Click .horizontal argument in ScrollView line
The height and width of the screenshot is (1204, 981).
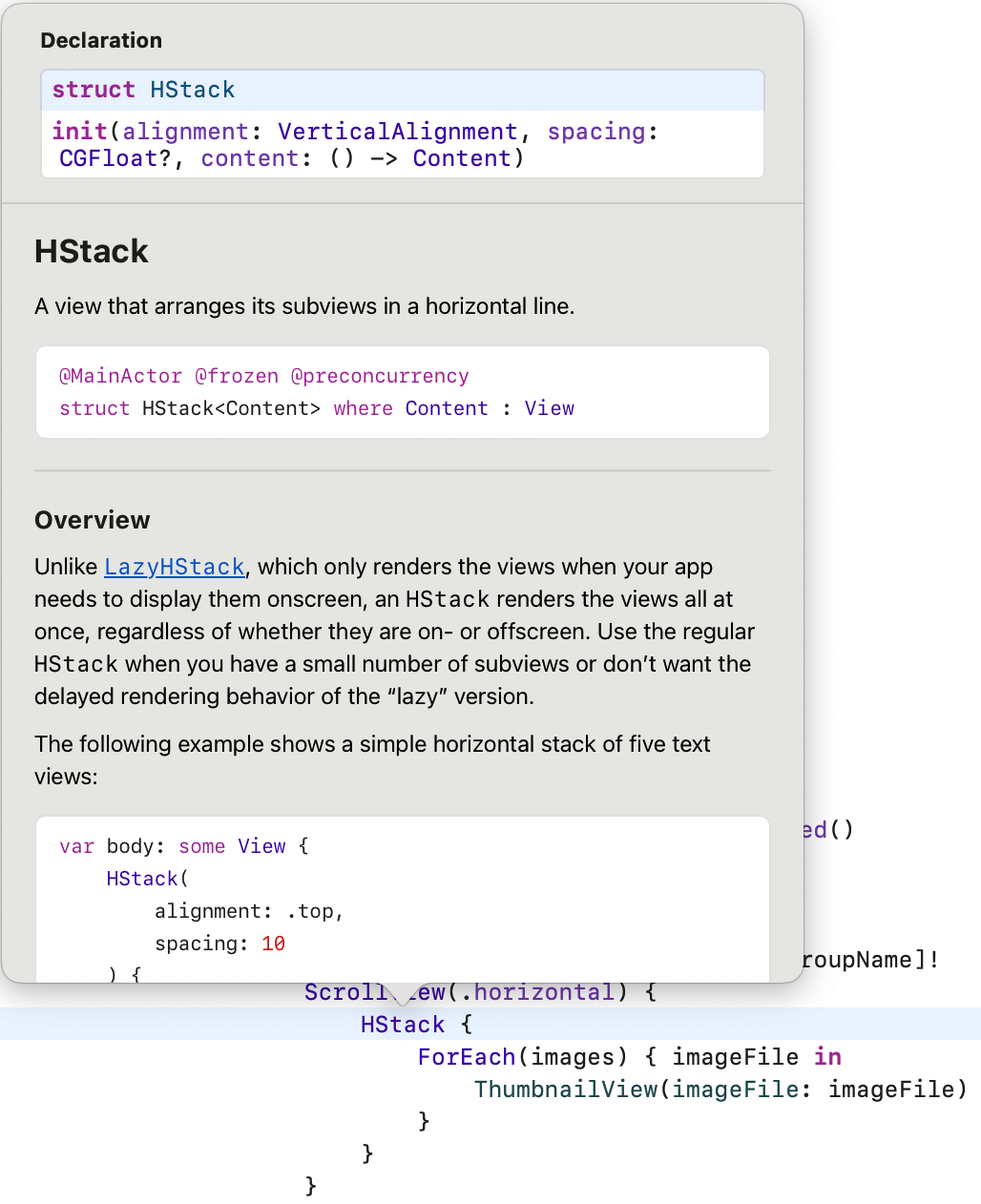544,992
